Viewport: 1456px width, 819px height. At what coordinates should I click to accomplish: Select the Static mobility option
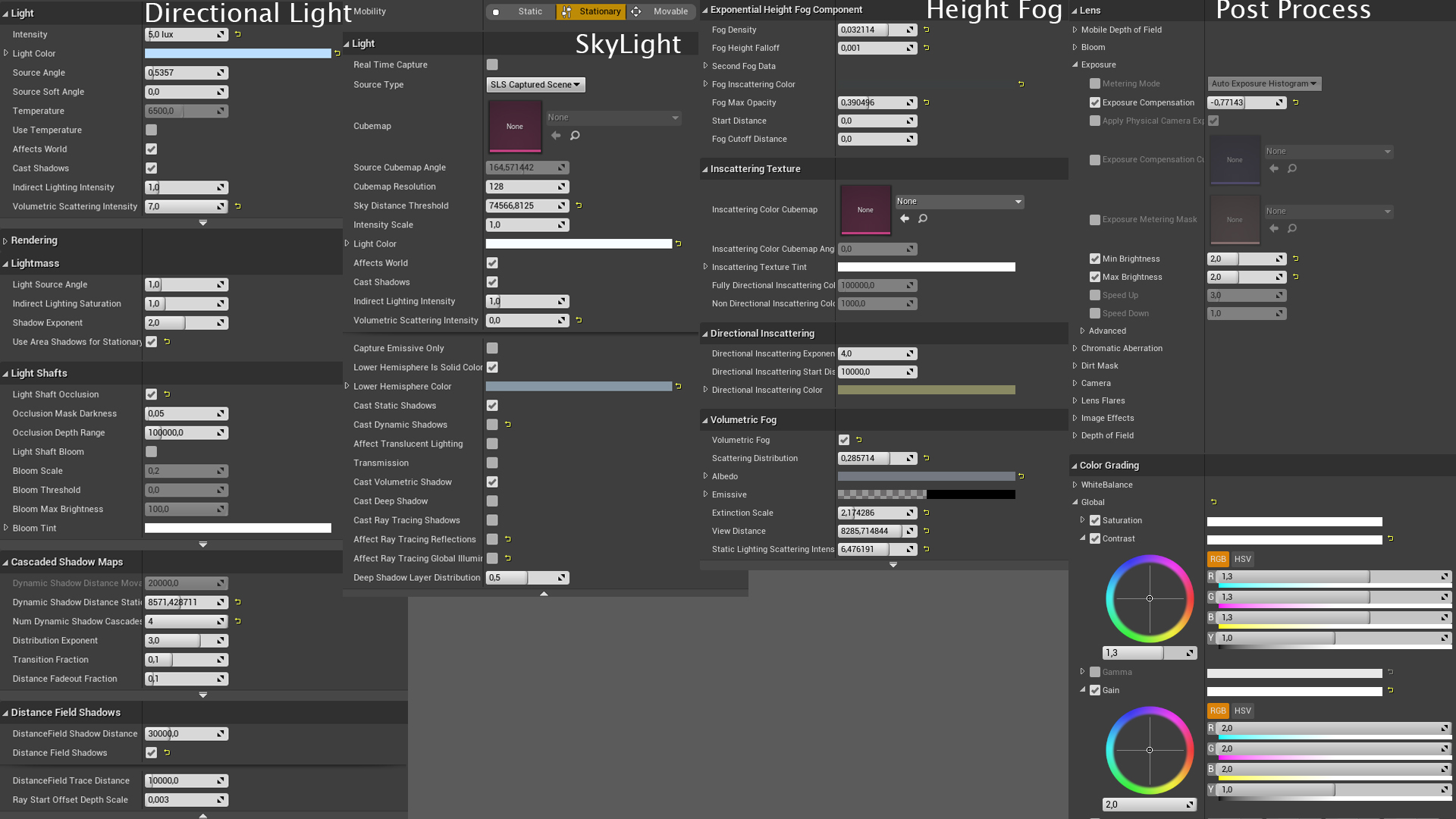(530, 11)
